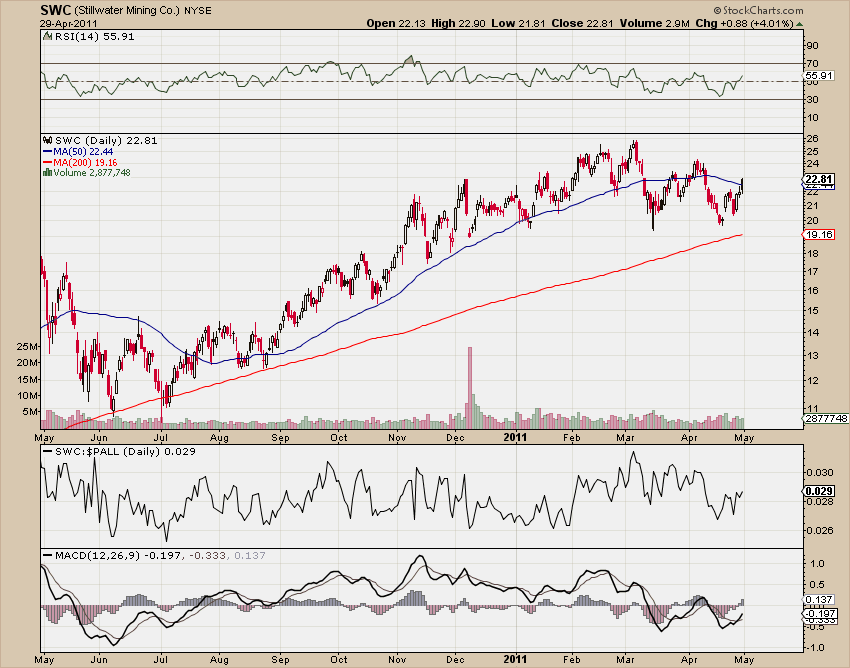Click the 0.026 ratio axis value
Viewport: 850px width, 668px height.
tap(820, 531)
